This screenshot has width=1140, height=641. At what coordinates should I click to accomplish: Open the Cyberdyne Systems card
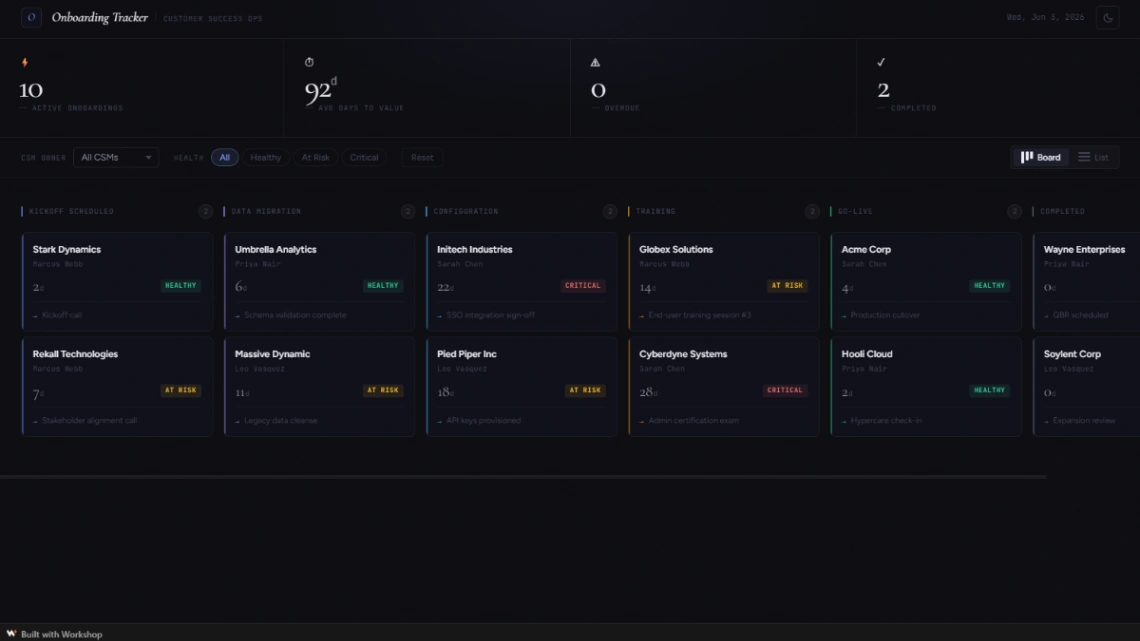[723, 387]
